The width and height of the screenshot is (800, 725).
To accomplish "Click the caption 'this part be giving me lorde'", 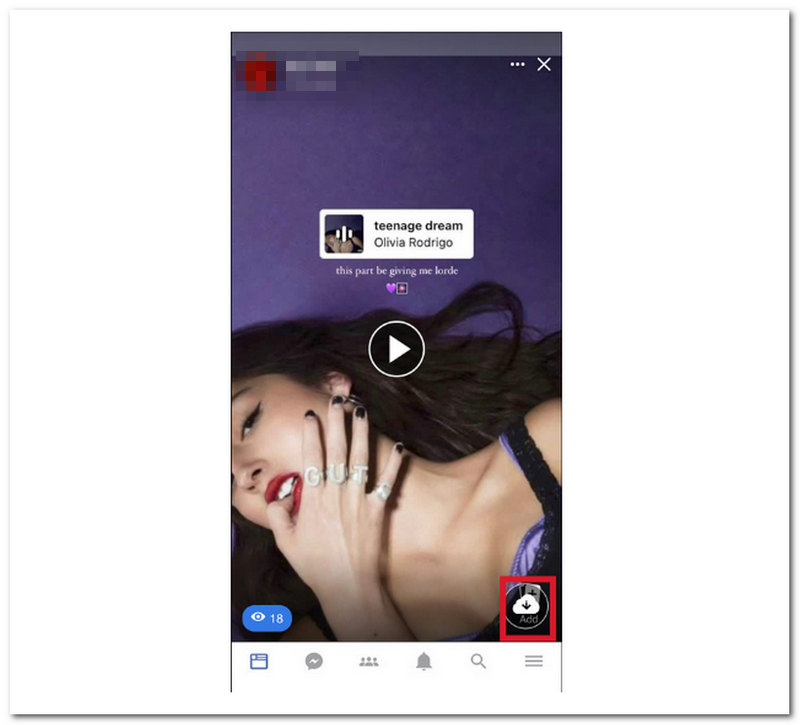I will tap(396, 270).
